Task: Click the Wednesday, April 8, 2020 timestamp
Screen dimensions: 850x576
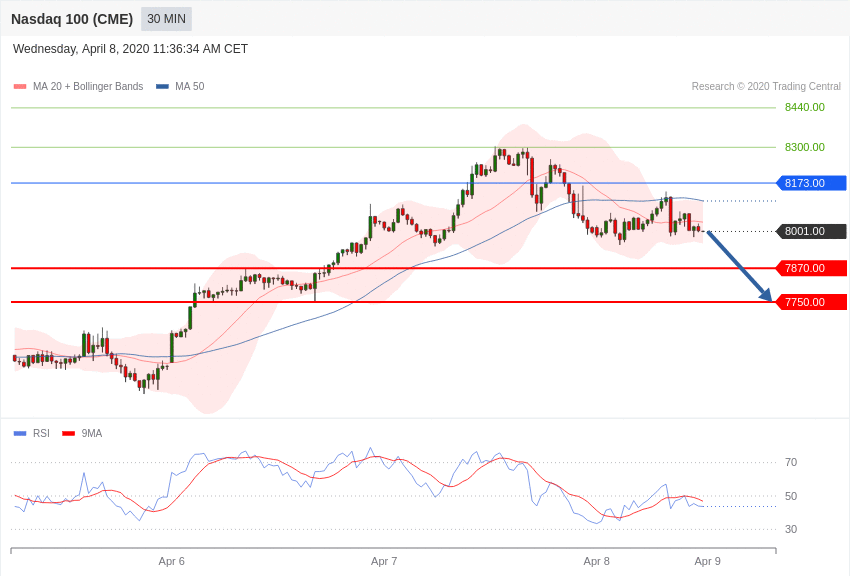Action: [130, 49]
